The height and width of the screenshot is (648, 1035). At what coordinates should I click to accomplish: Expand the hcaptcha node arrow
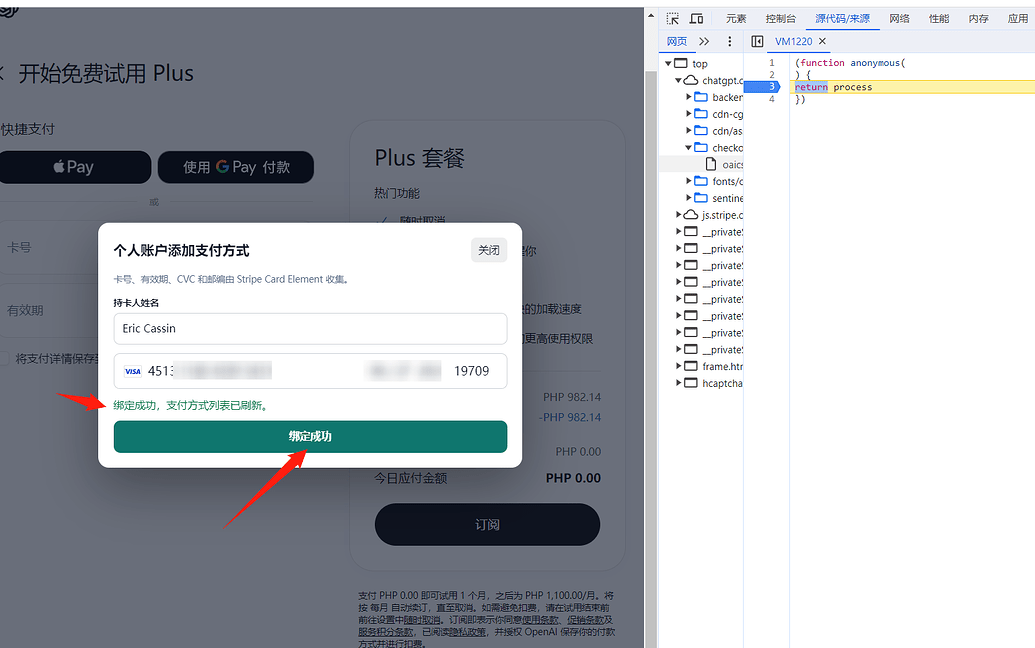click(678, 383)
